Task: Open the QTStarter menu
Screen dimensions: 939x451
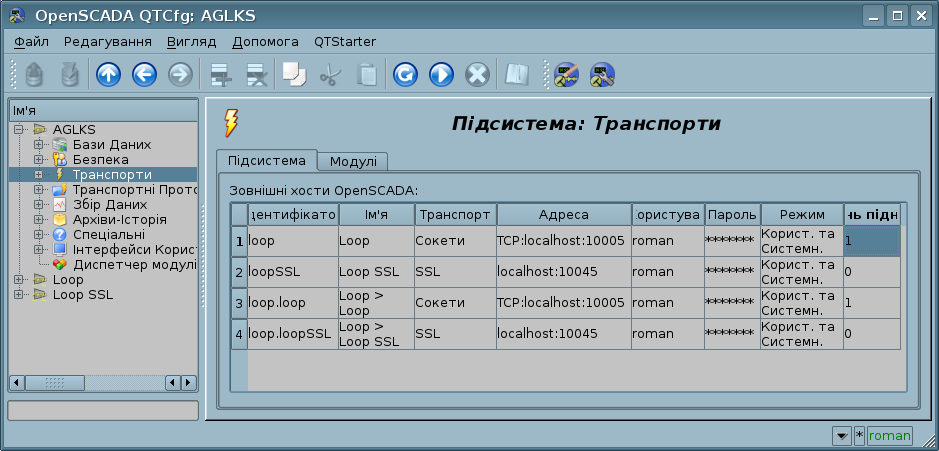Action: [345, 42]
